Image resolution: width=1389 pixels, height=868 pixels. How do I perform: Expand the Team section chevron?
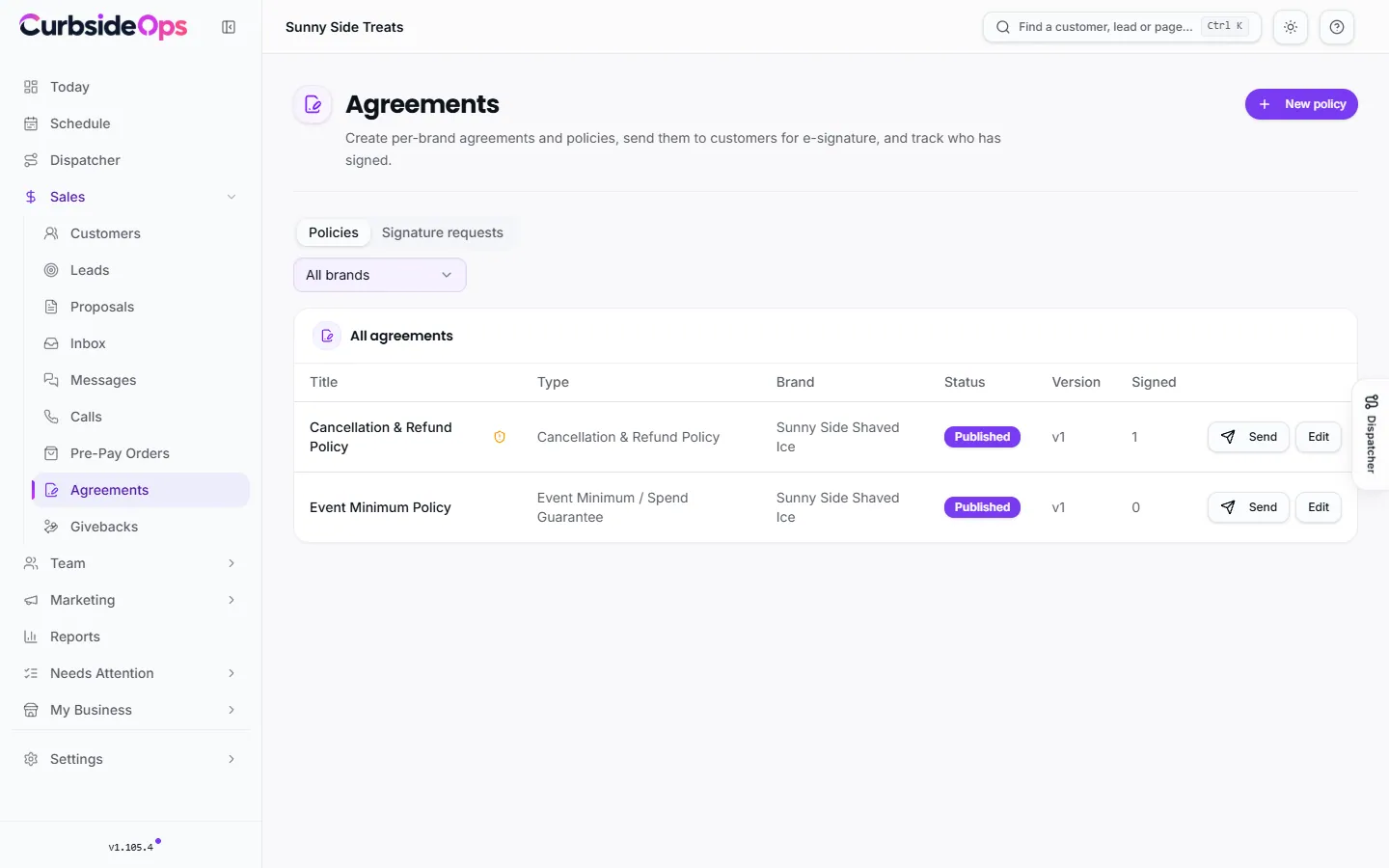[x=231, y=563]
